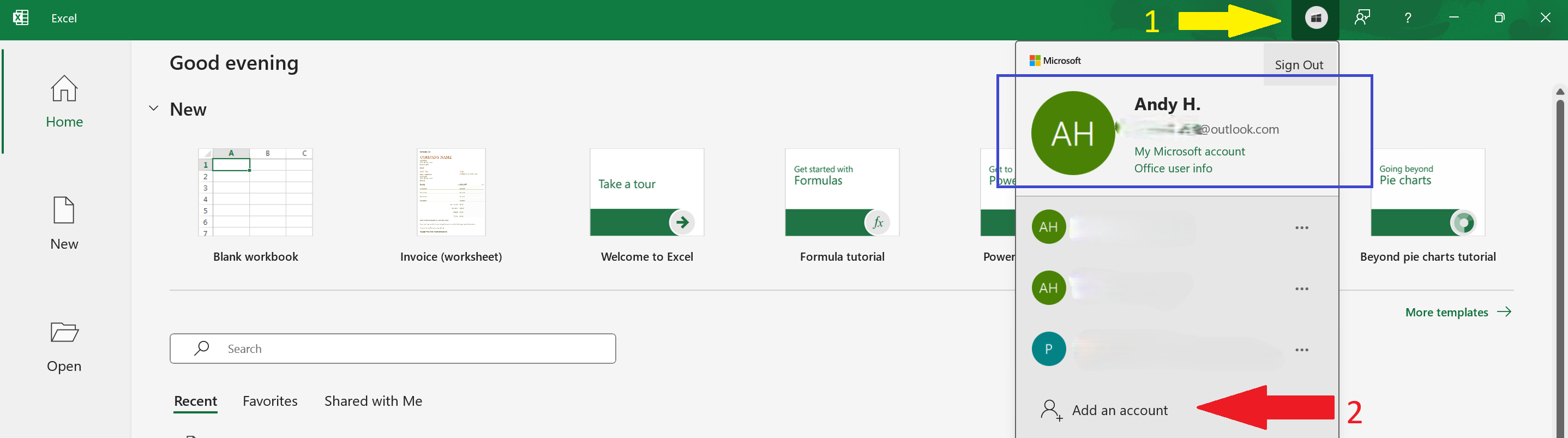Image resolution: width=1568 pixels, height=438 pixels.
Task: Open New page from left sidebar
Action: click(64, 223)
